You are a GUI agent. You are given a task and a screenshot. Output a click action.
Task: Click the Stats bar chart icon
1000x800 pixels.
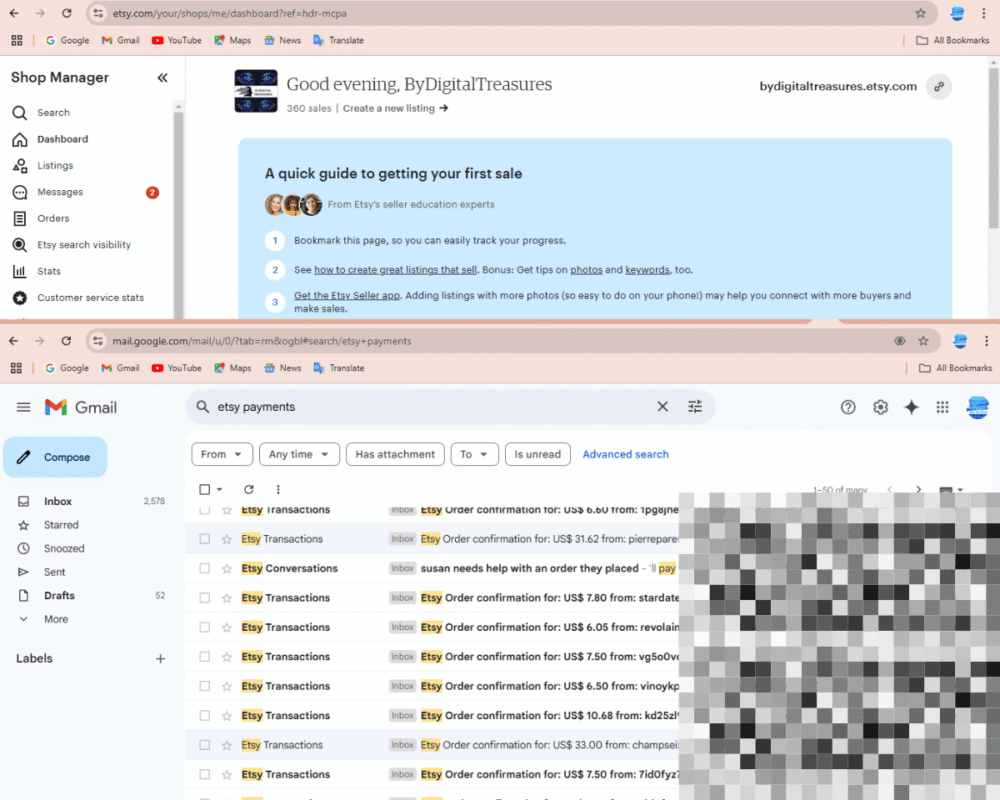[20, 272]
